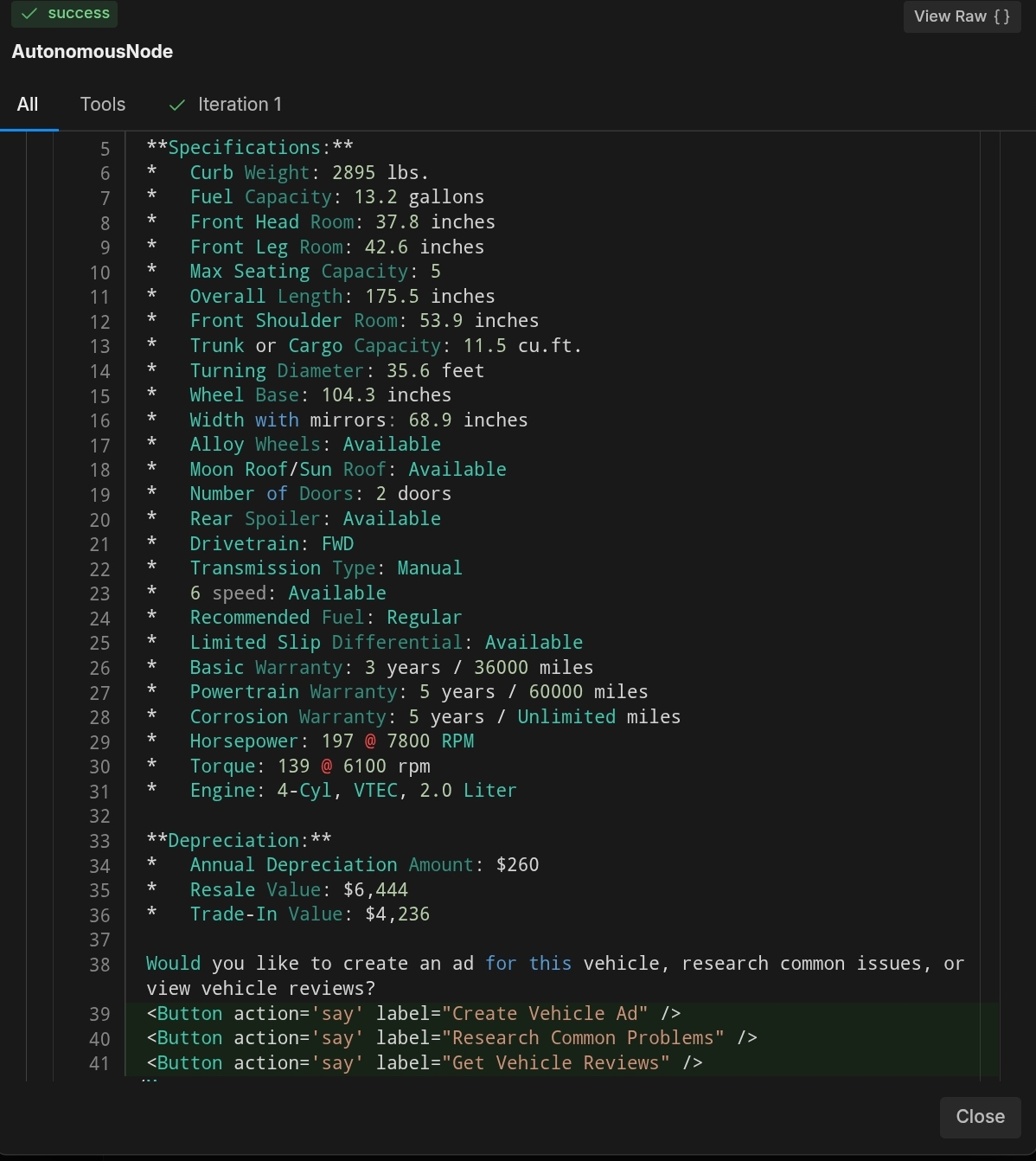1036x1161 pixels.
Task: Select the Depreciation heading line
Action: pos(239,841)
